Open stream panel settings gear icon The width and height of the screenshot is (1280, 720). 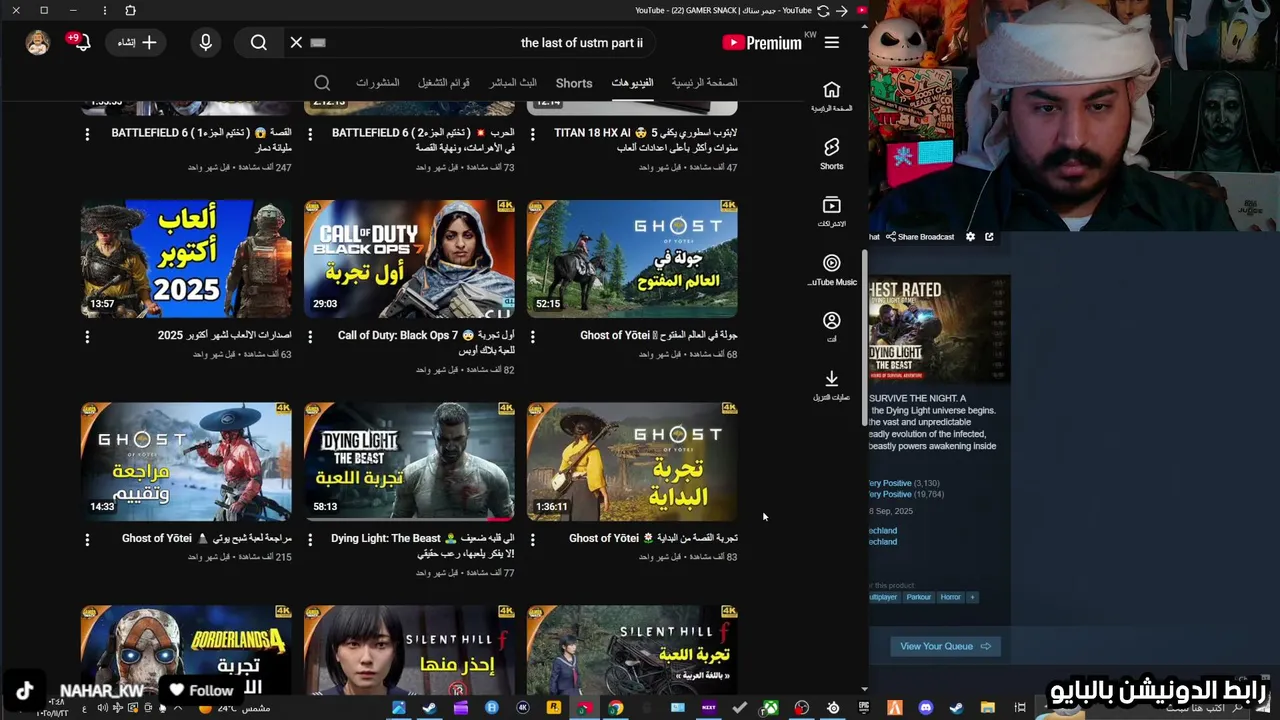970,237
